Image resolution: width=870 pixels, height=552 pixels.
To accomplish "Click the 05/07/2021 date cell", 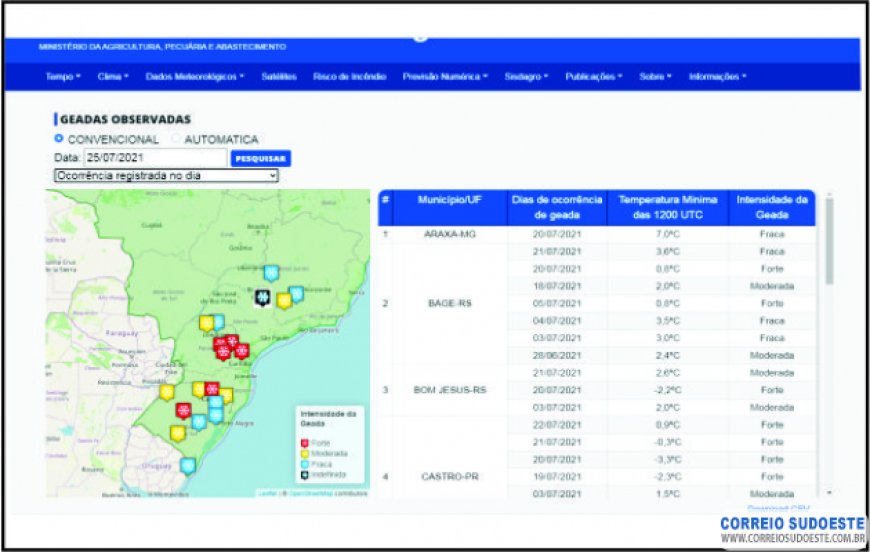I will 557,303.
